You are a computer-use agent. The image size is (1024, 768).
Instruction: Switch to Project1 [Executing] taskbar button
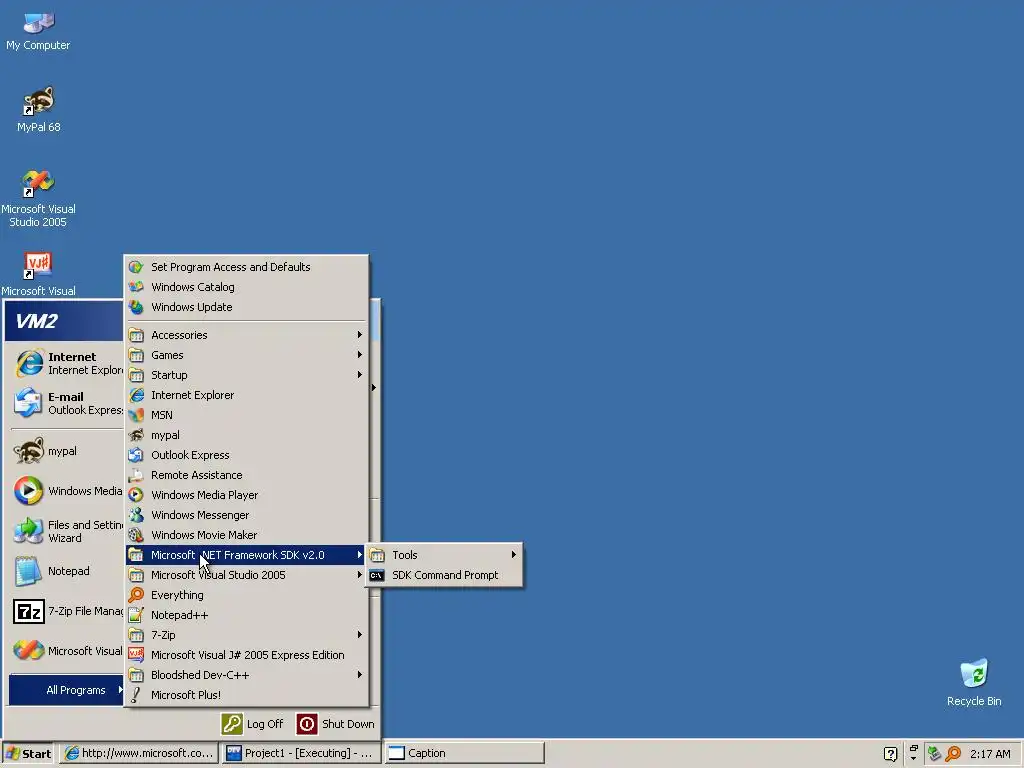[301, 754]
